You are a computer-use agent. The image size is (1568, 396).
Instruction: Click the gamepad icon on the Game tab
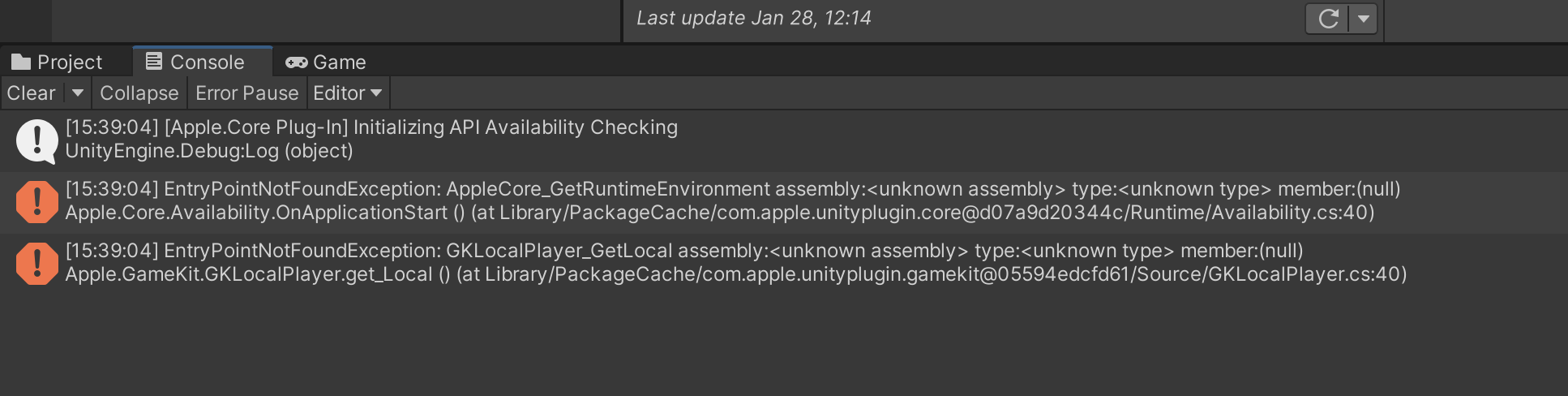(296, 62)
